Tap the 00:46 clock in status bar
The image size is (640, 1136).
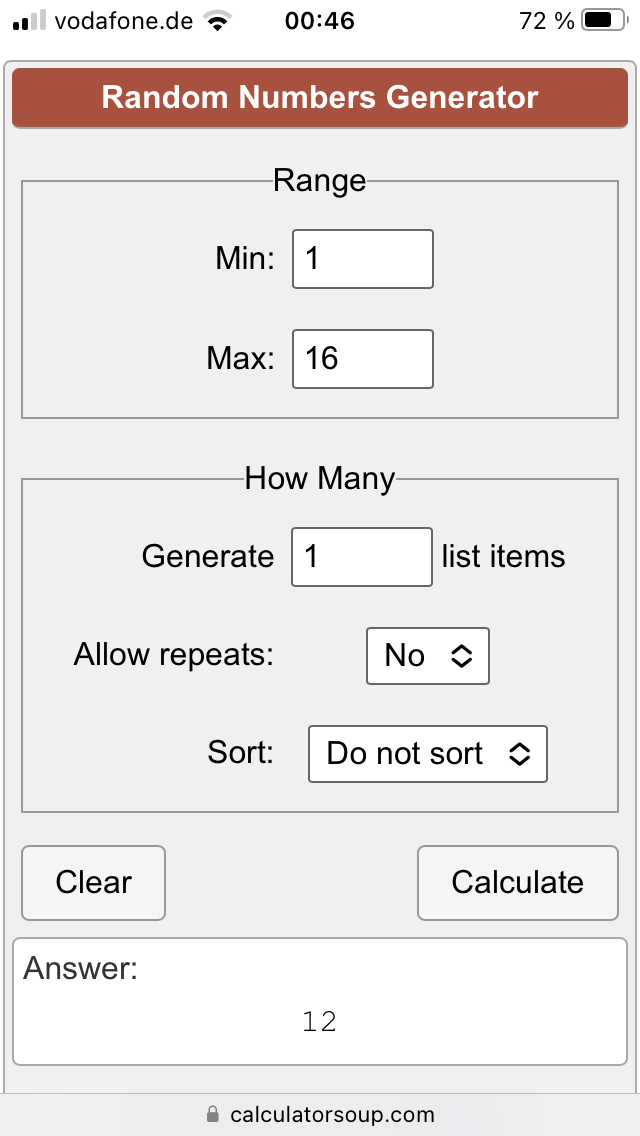click(x=320, y=20)
